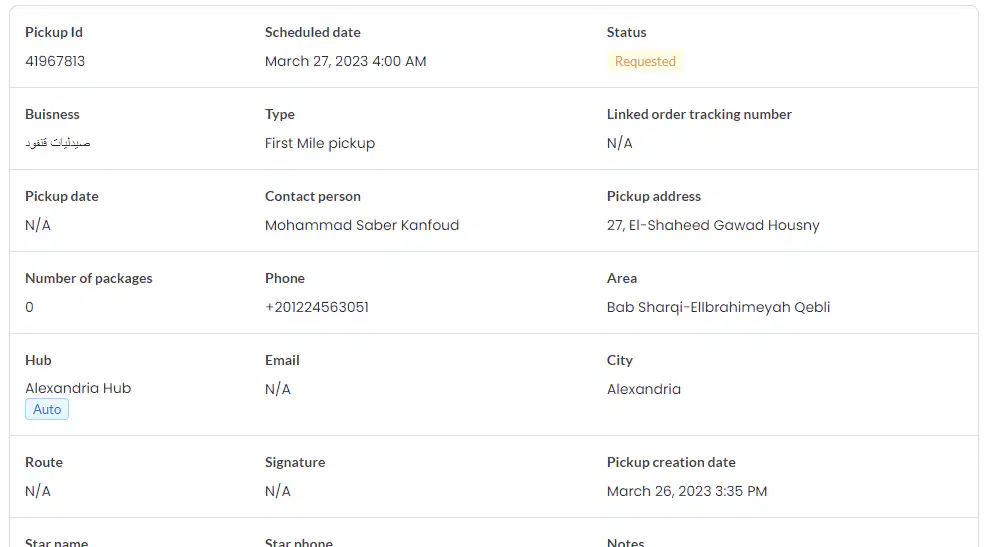Select the Pickup Id value 41967813
This screenshot has width=993, height=547.
tap(55, 61)
